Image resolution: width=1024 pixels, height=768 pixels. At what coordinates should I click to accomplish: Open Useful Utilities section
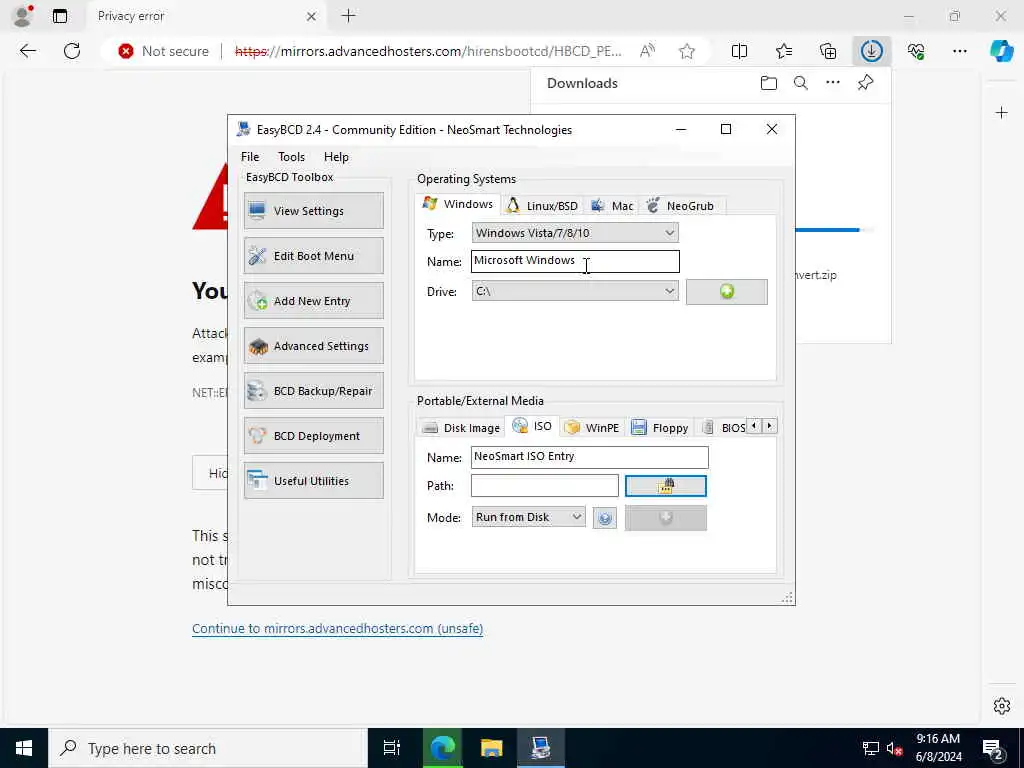tap(313, 481)
